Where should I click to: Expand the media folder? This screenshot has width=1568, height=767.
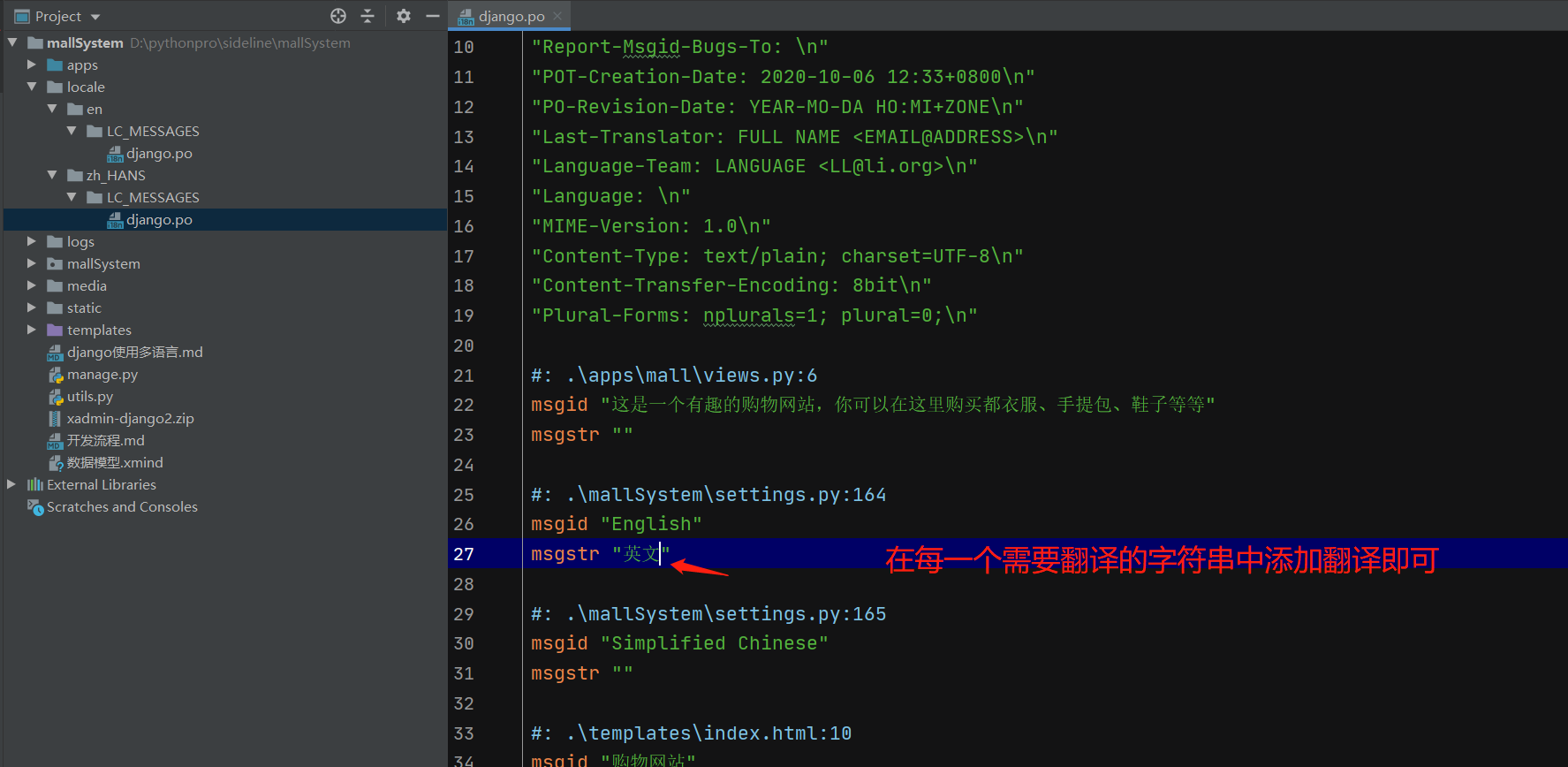click(x=32, y=285)
